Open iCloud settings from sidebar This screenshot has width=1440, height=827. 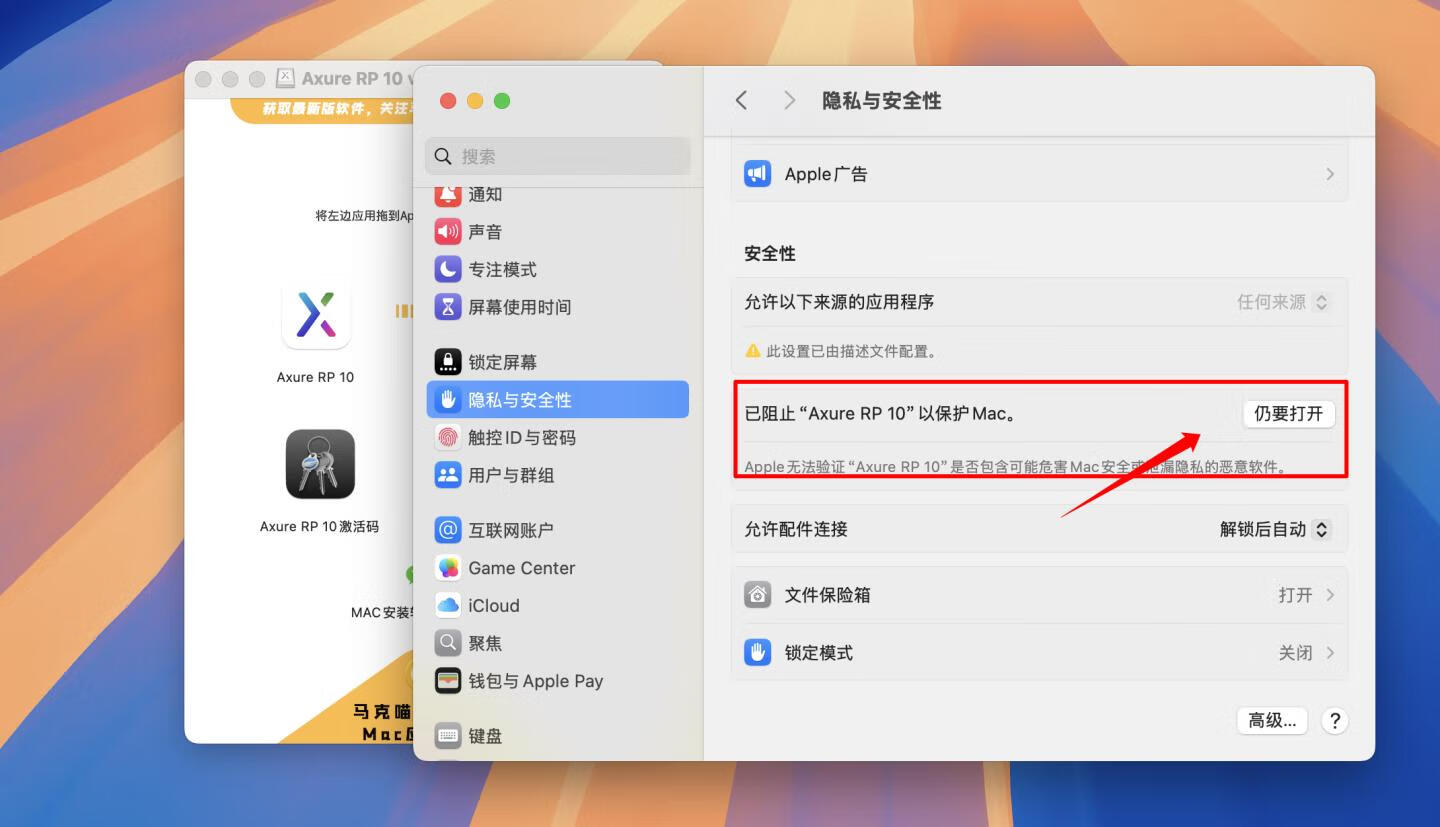pos(494,605)
